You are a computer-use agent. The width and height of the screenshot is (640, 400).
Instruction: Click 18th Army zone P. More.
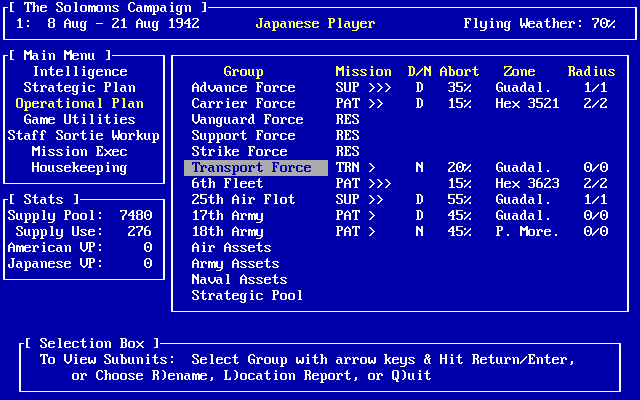(527, 231)
